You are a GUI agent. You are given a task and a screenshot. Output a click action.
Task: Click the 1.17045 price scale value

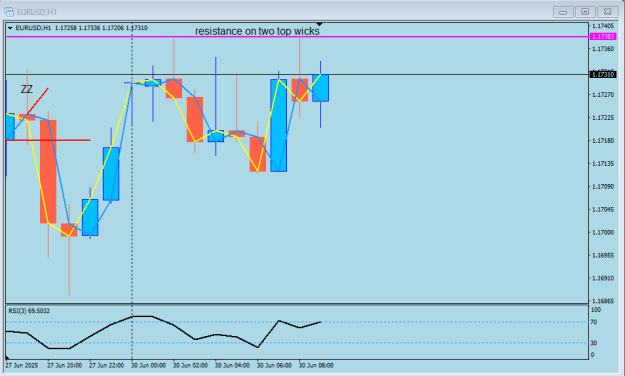point(603,209)
